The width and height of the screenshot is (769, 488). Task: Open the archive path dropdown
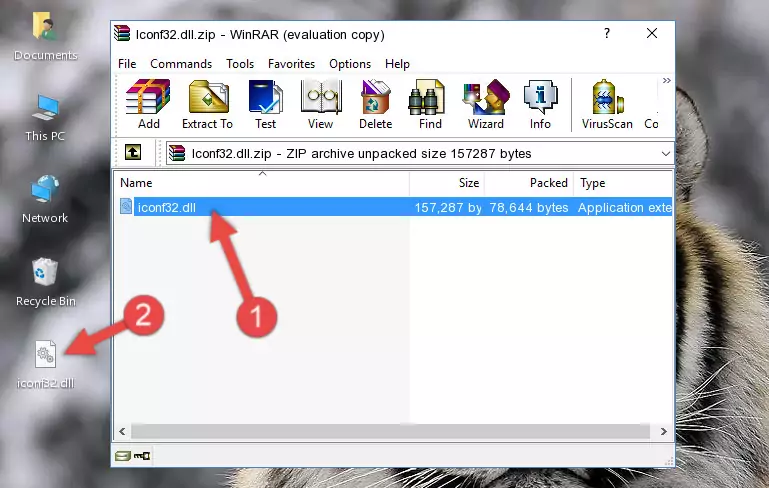pos(666,154)
